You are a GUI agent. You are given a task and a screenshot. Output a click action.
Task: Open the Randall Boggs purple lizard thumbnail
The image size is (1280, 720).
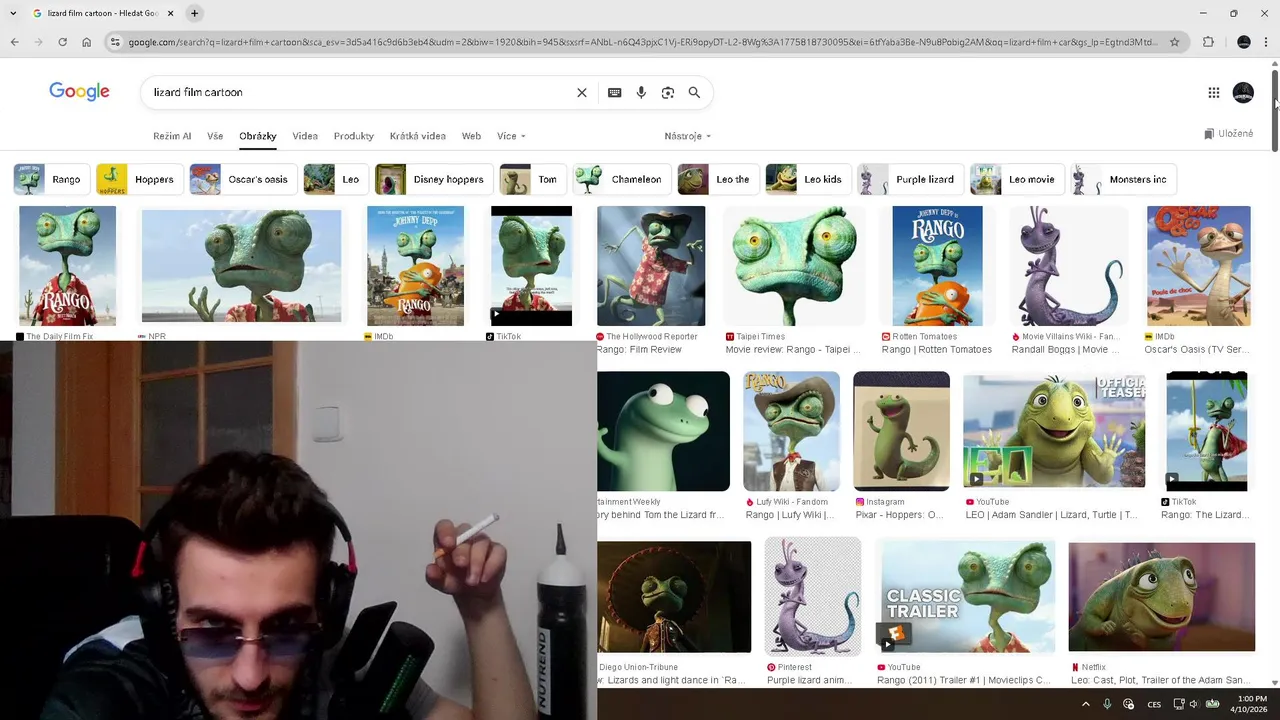pos(1067,266)
